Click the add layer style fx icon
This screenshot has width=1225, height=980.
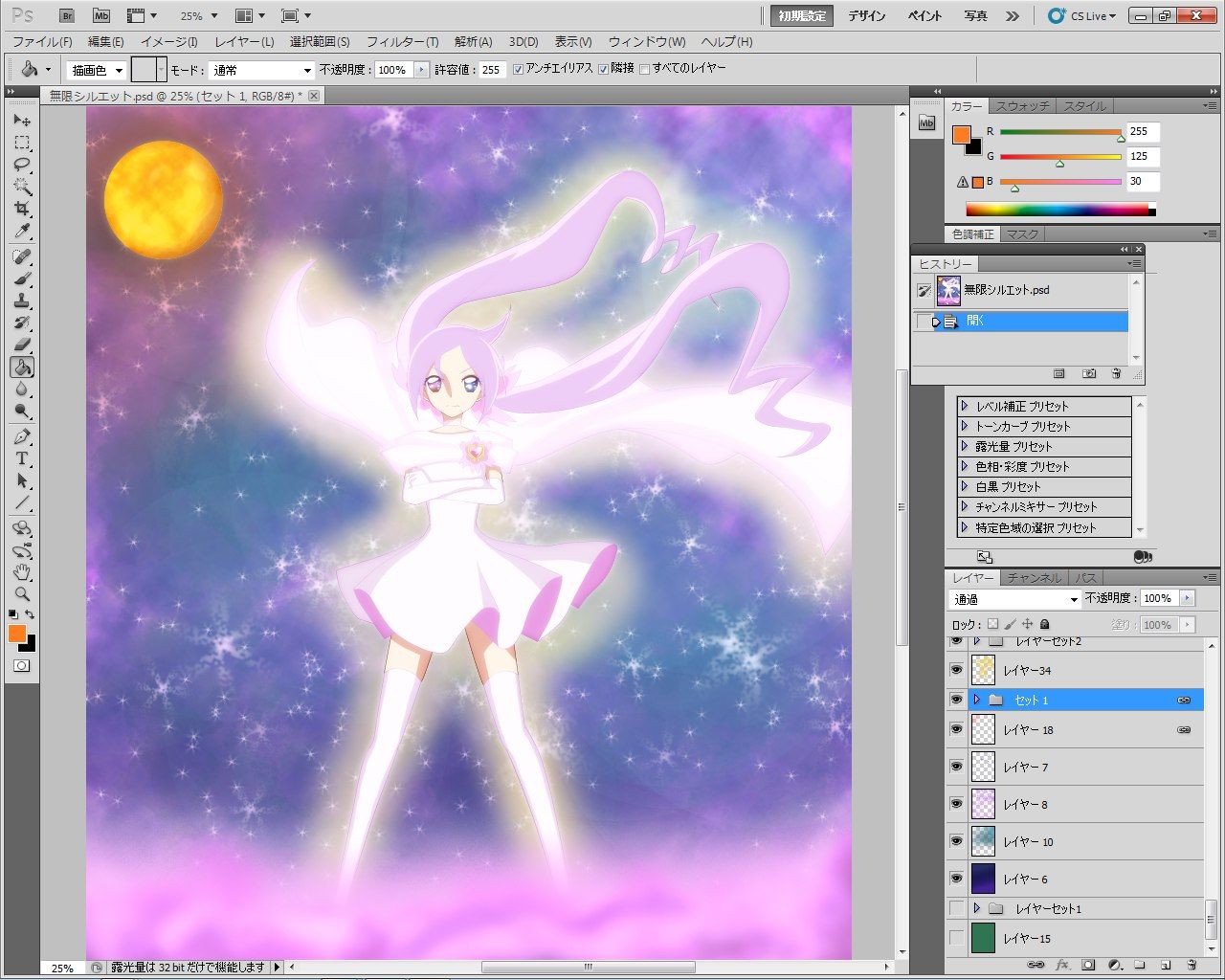[1062, 965]
